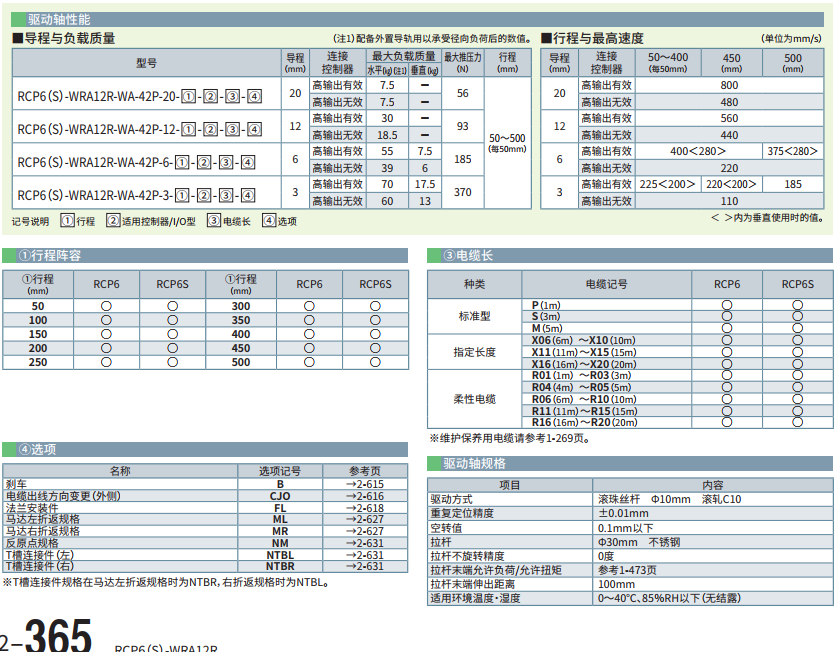Select stroke value 250 in stroke table
Screen dimensions: 837x652
38,362
